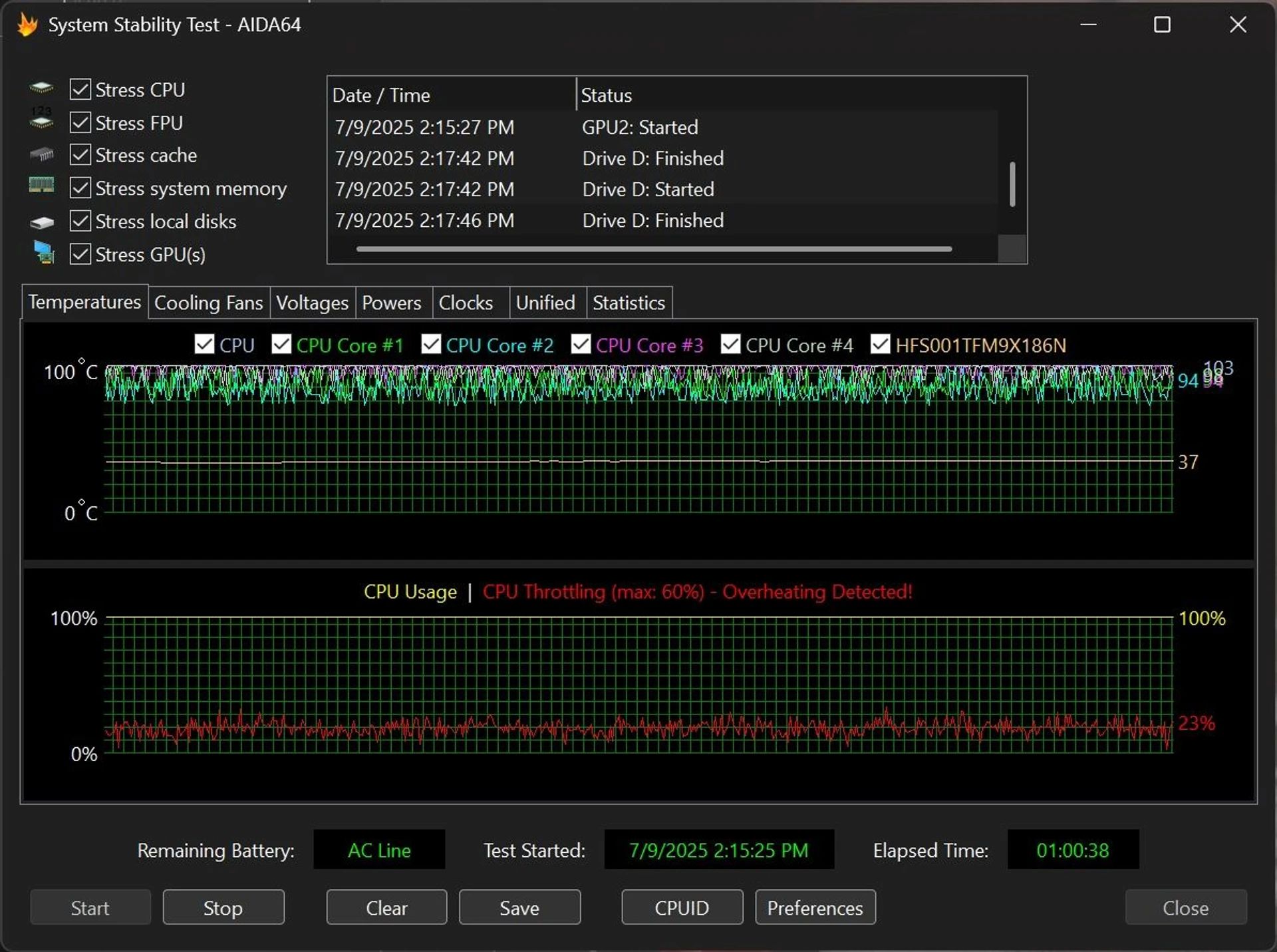
Task: Click the cache chip icon beside Stress cache
Action: tap(41, 154)
